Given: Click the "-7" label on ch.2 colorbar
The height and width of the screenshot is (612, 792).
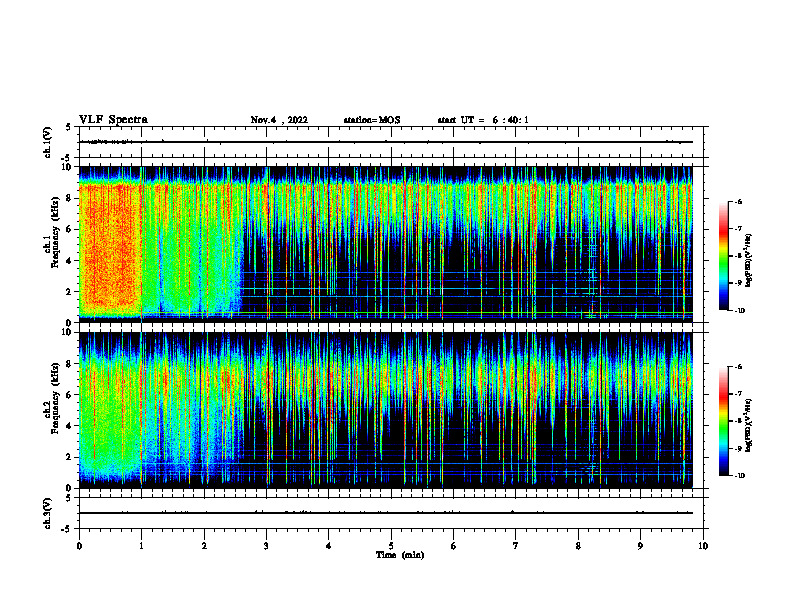Looking at the screenshot, I should click(738, 394).
